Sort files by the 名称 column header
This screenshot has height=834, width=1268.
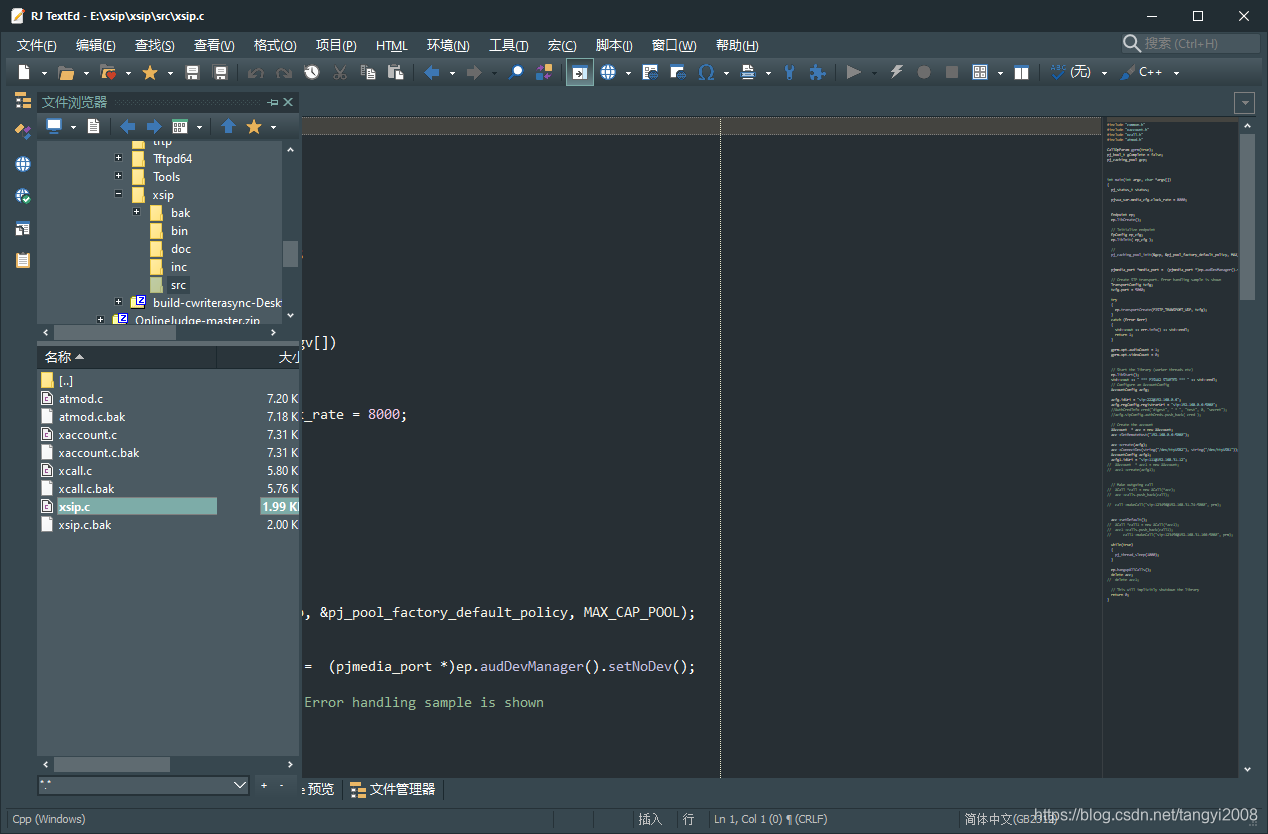coord(127,357)
